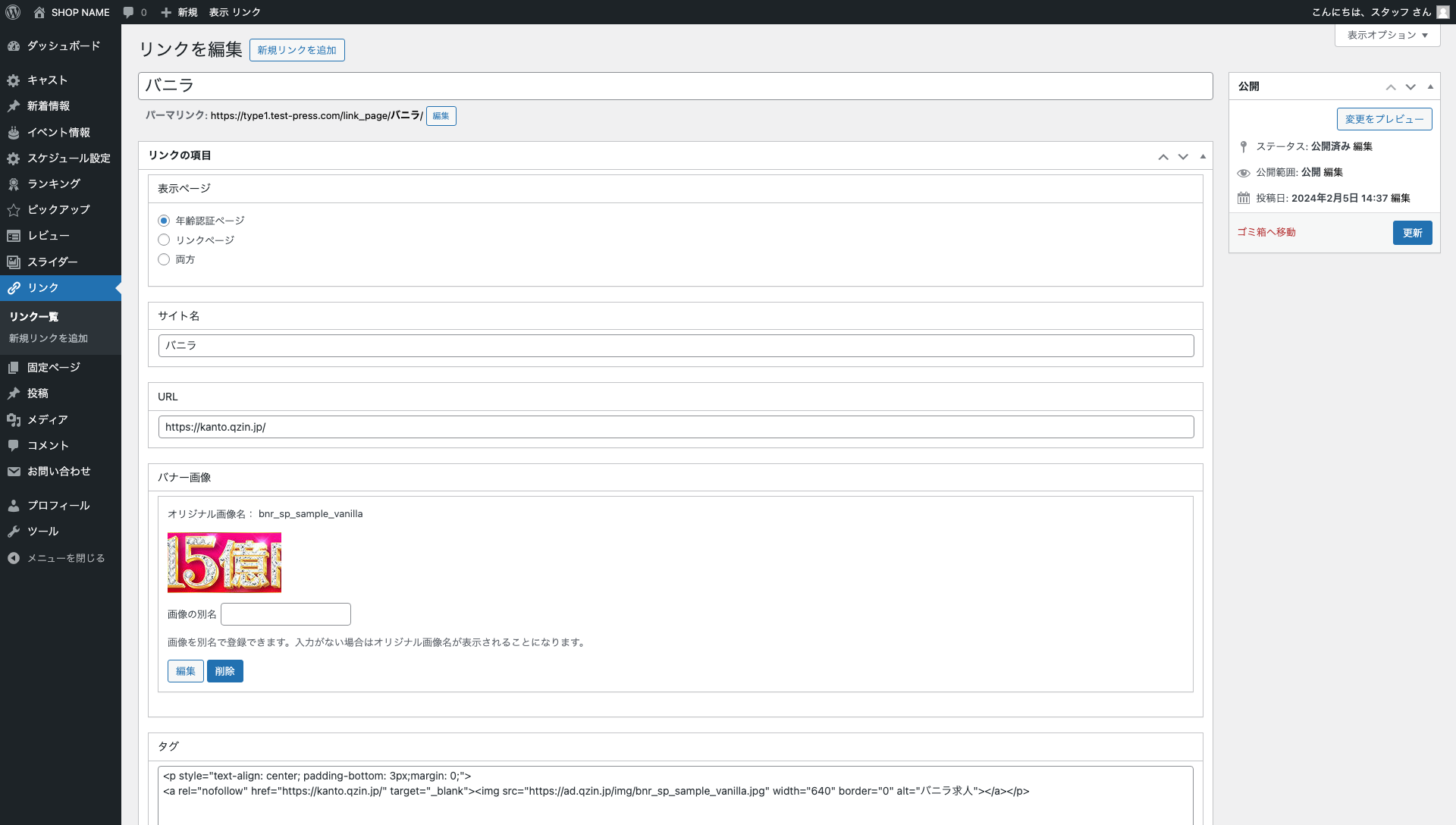Viewport: 1456px width, 825px height.
Task: Click the banner image thumbnail
Action: coord(224,563)
